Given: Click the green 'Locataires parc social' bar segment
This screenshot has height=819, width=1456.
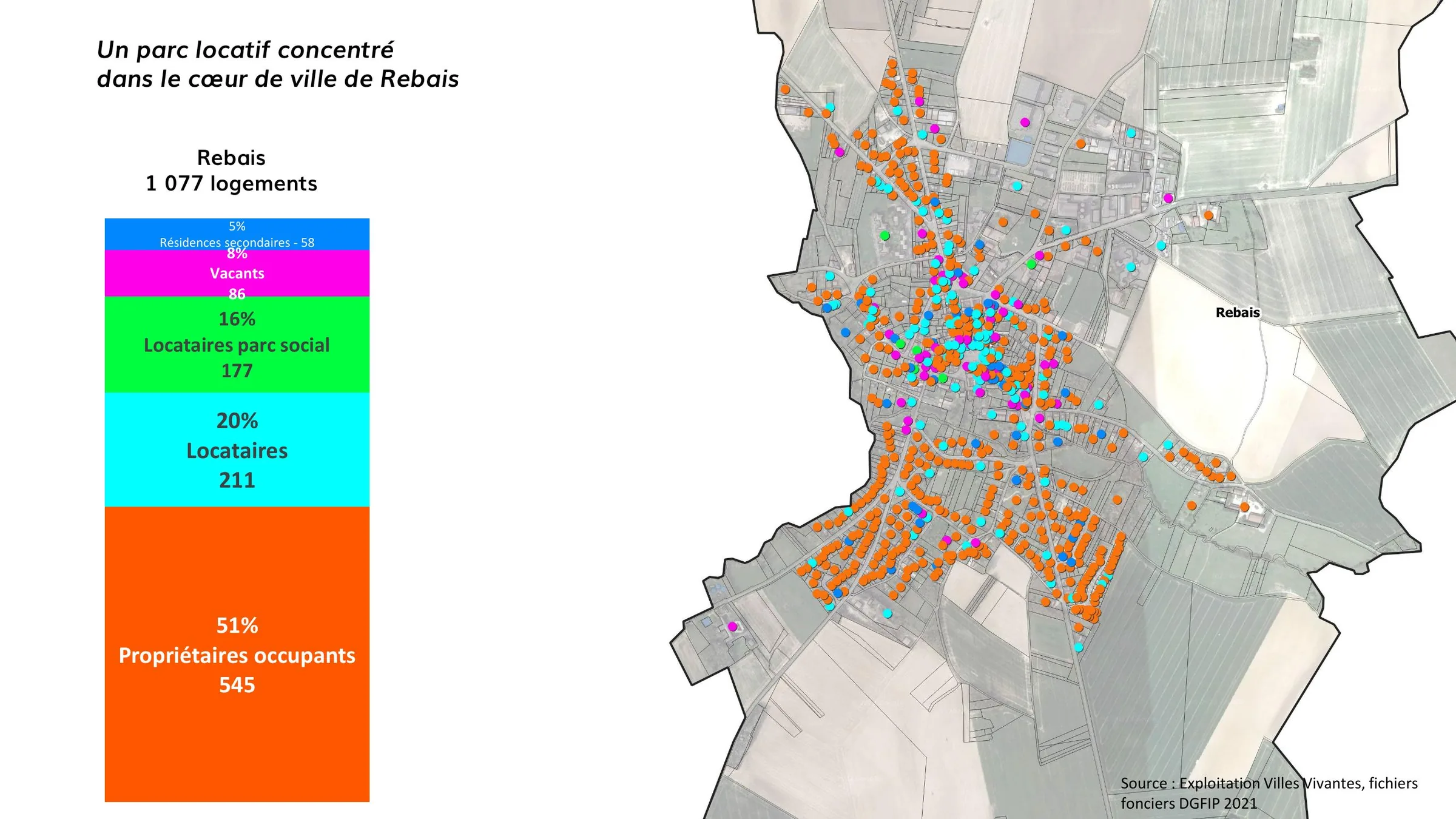Looking at the screenshot, I should point(237,344).
